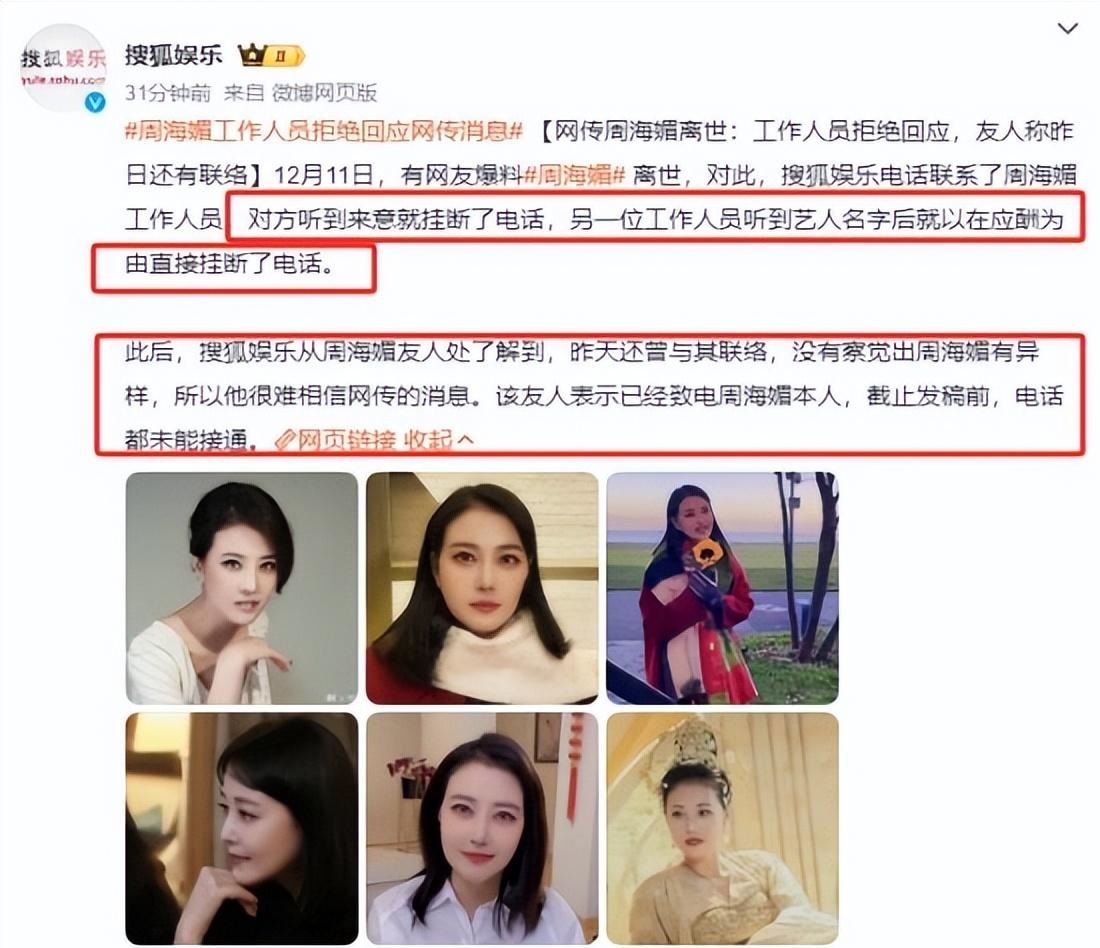1100x948 pixels.
Task: Open the white scarf selfie thumbnail
Action: pyautogui.click(x=482, y=588)
